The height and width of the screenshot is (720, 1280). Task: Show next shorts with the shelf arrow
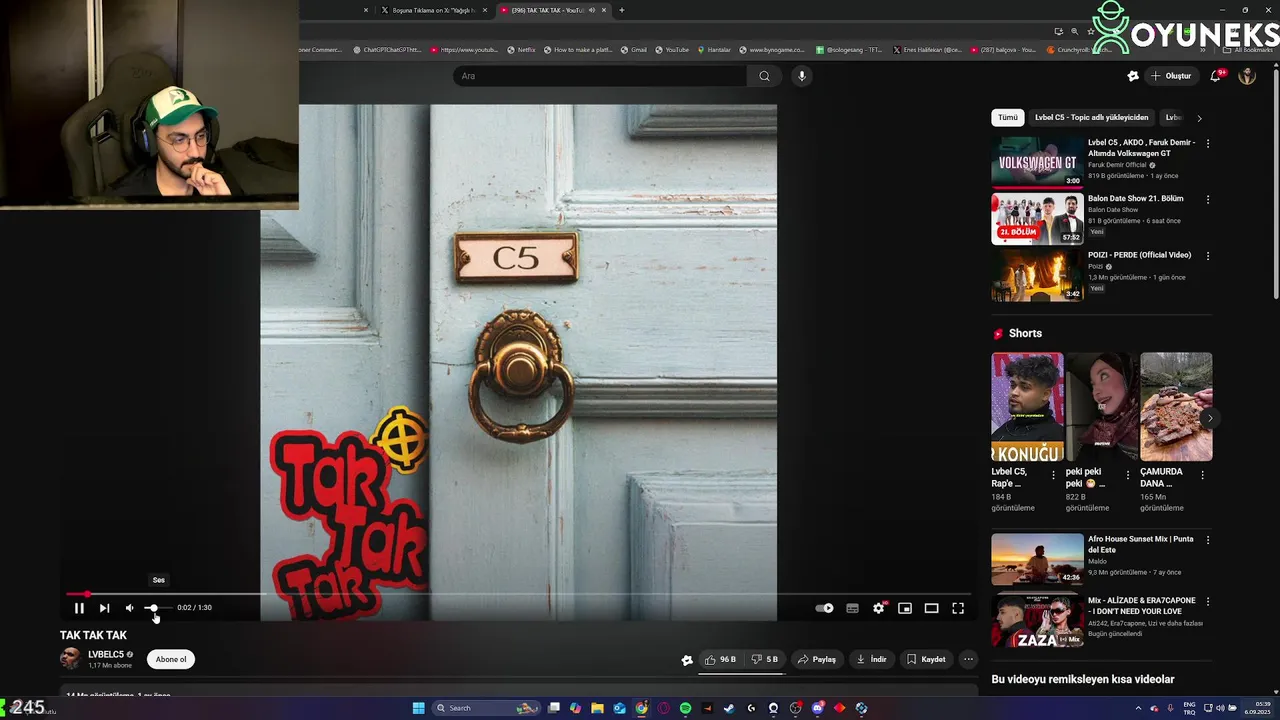coord(1209,418)
